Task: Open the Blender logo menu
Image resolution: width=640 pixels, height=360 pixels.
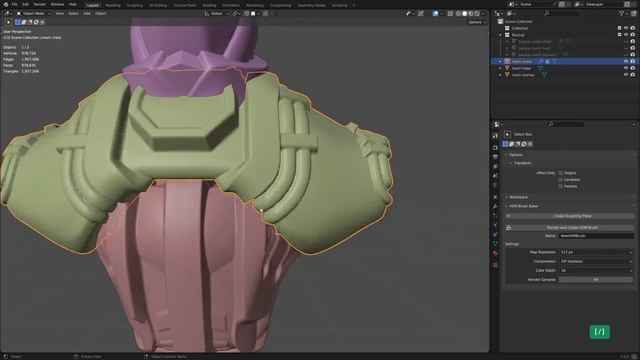Action: (6, 4)
